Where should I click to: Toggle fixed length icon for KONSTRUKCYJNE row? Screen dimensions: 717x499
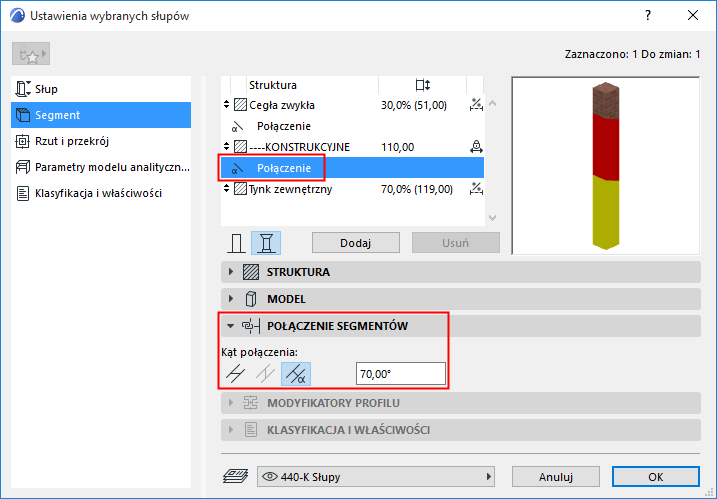point(476,147)
